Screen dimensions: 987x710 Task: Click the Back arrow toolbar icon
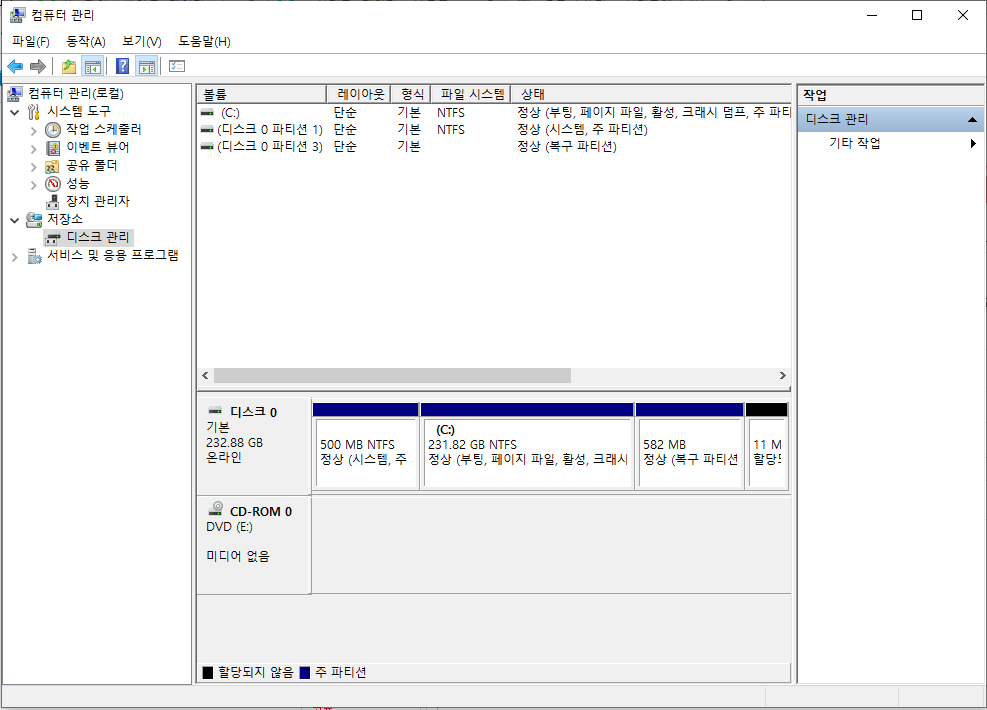coord(15,66)
